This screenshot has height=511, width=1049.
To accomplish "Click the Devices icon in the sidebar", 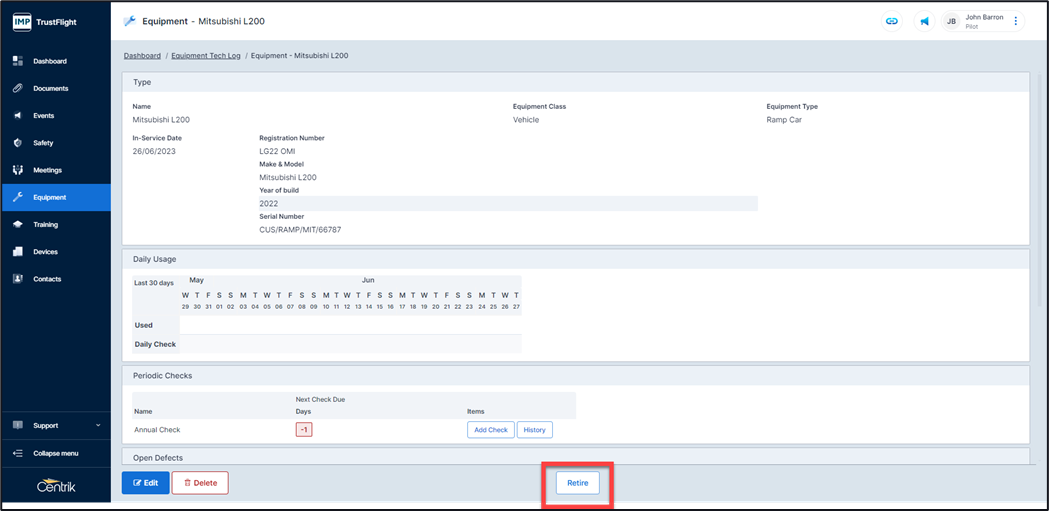I will tap(18, 252).
